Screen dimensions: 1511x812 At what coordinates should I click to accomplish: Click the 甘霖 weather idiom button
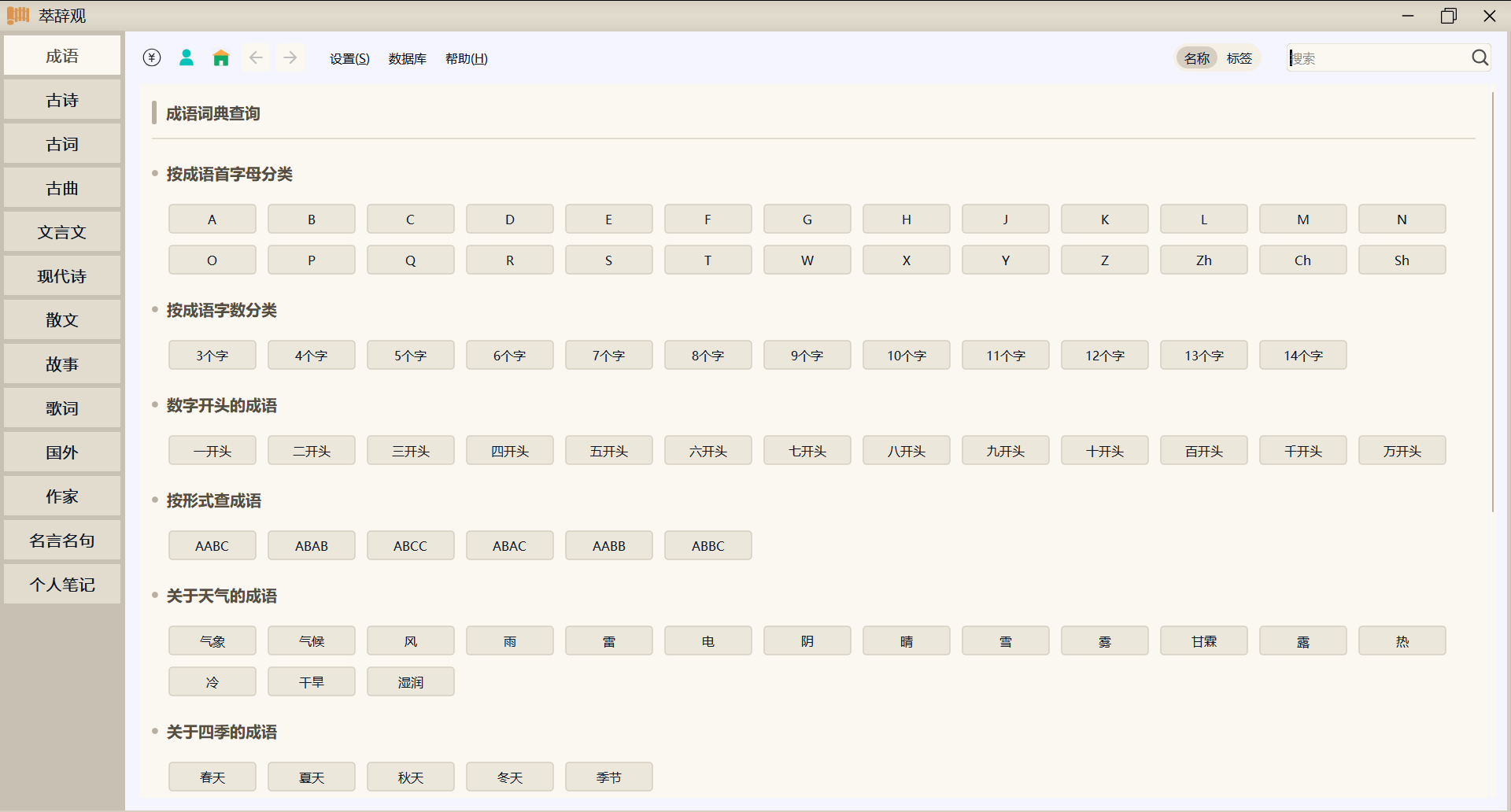(1204, 640)
